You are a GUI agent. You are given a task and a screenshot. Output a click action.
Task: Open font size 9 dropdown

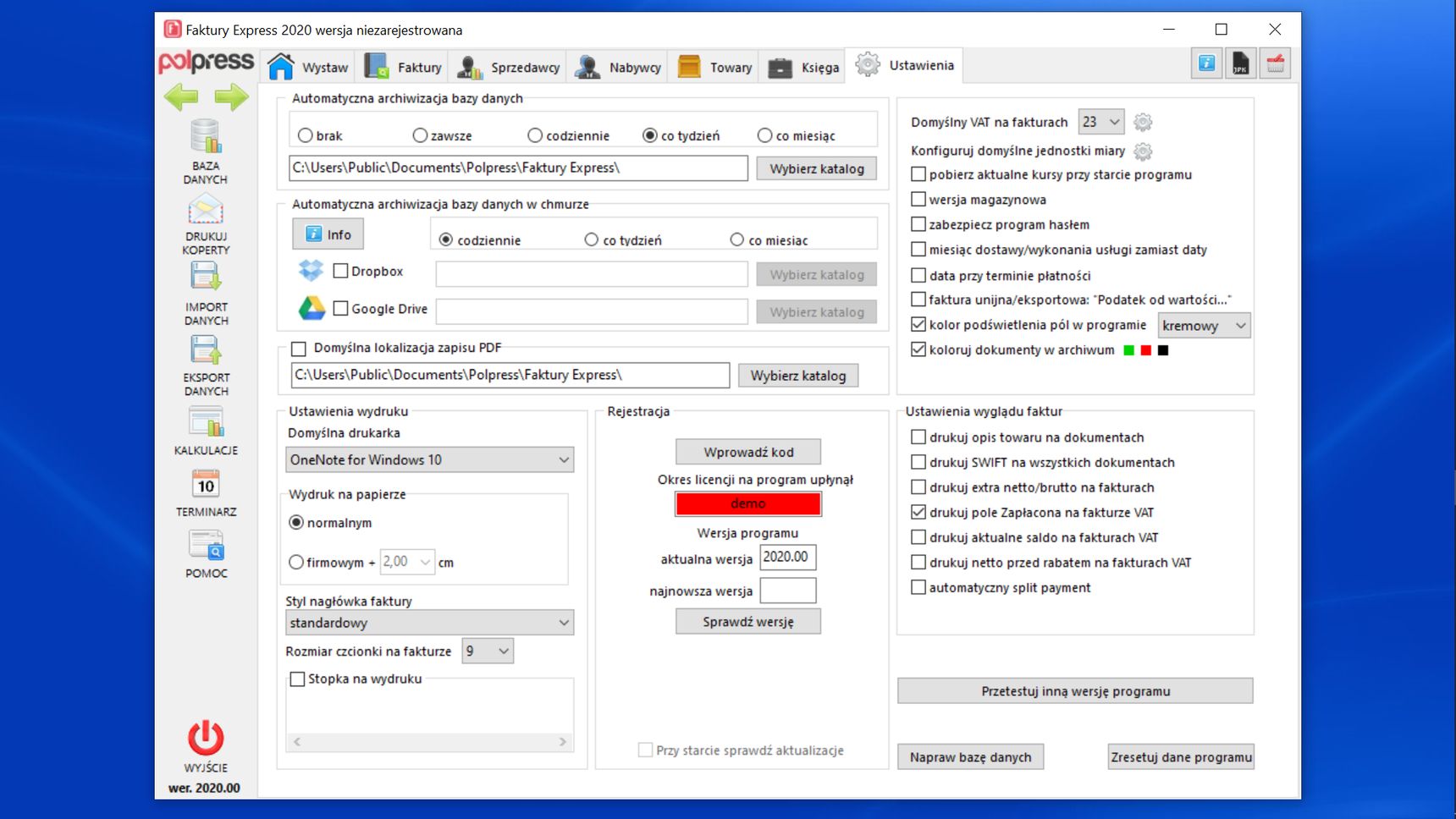coord(488,651)
